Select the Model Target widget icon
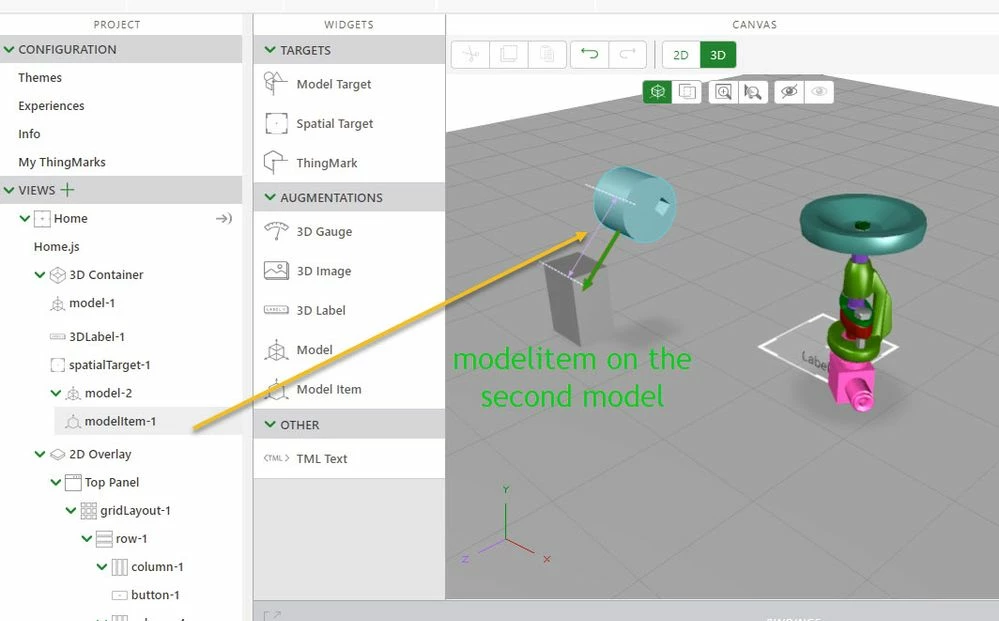Image resolution: width=999 pixels, height=621 pixels. tap(276, 83)
